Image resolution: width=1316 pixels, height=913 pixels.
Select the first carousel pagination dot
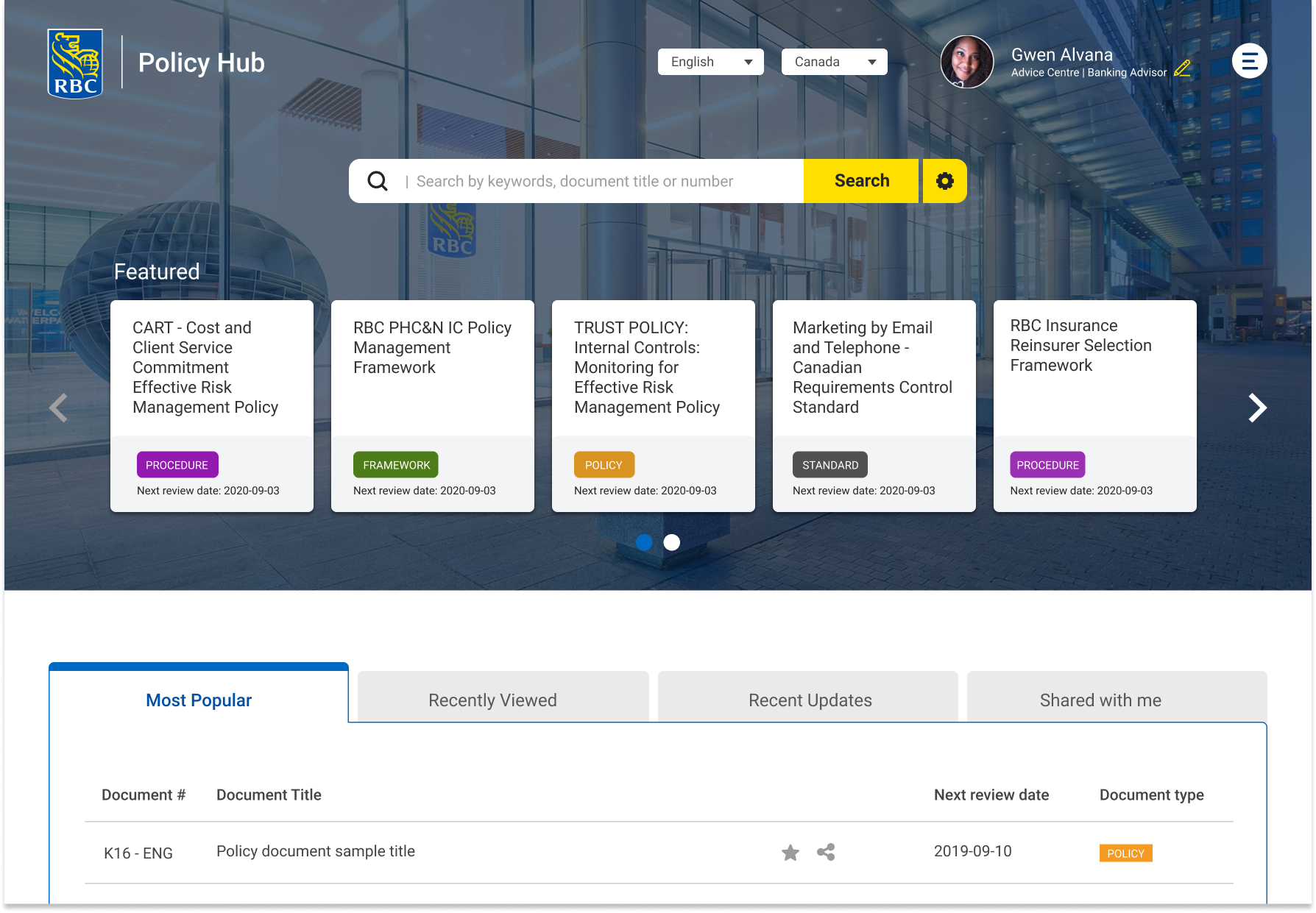coord(645,543)
